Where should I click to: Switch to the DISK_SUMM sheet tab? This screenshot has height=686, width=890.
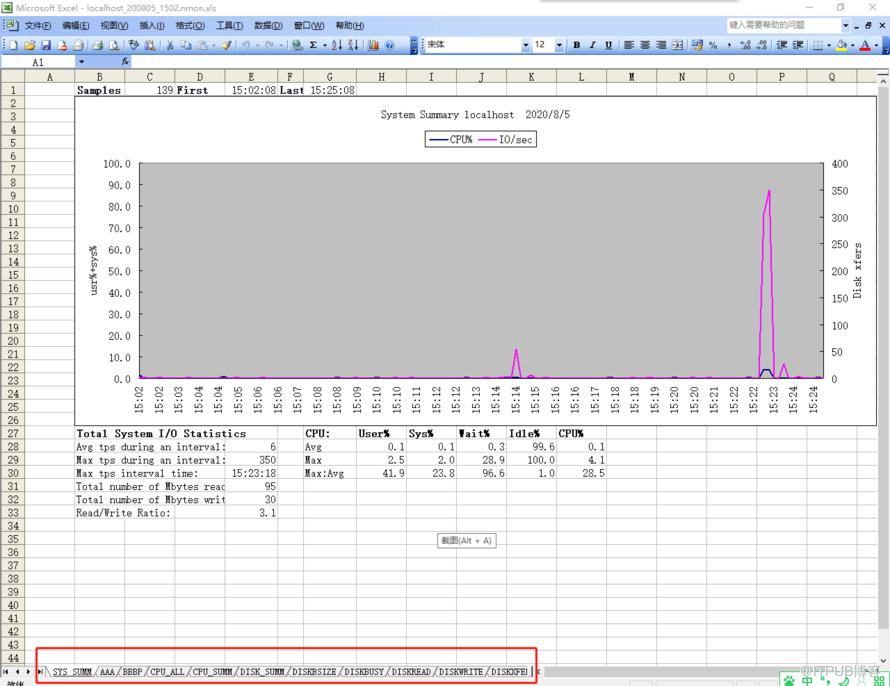click(x=262, y=672)
